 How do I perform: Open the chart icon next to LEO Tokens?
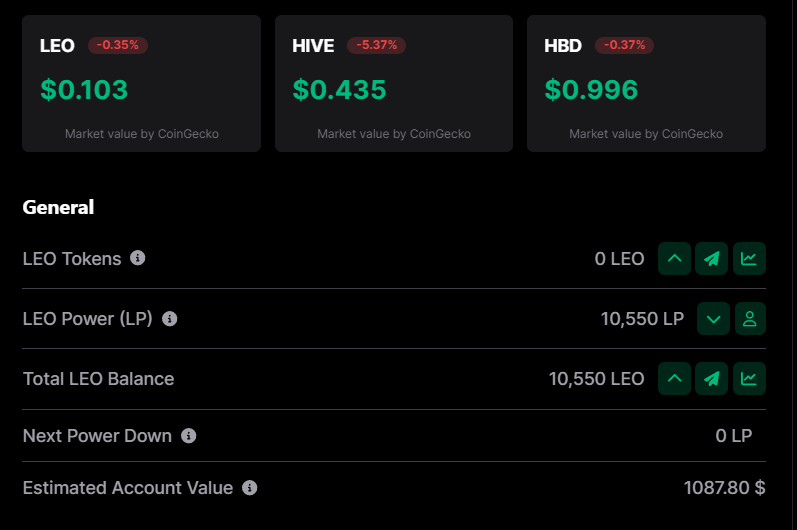tap(749, 259)
